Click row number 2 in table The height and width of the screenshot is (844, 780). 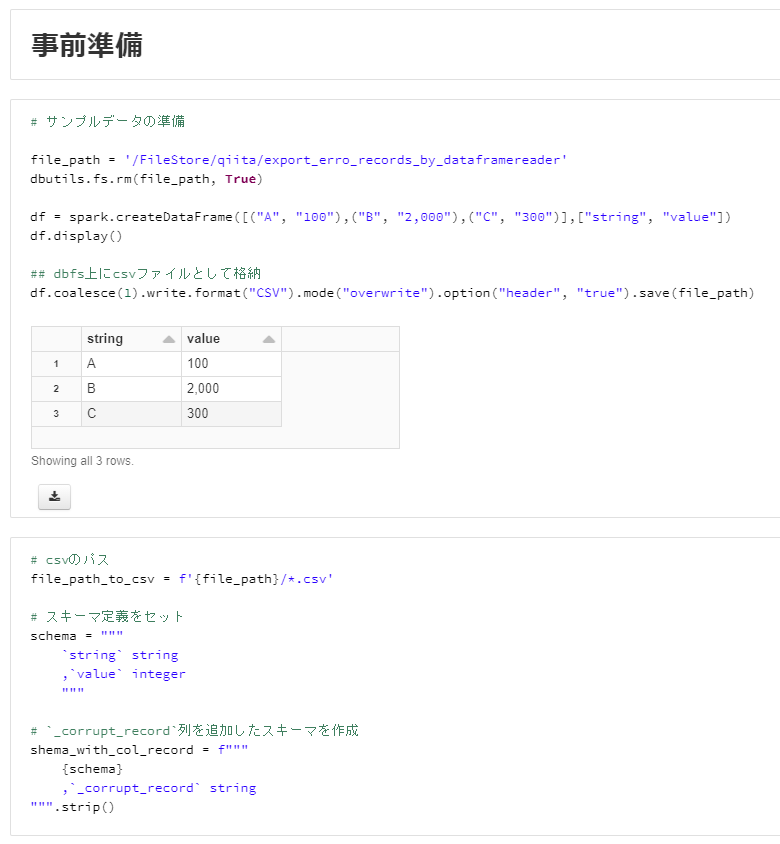tap(56, 389)
